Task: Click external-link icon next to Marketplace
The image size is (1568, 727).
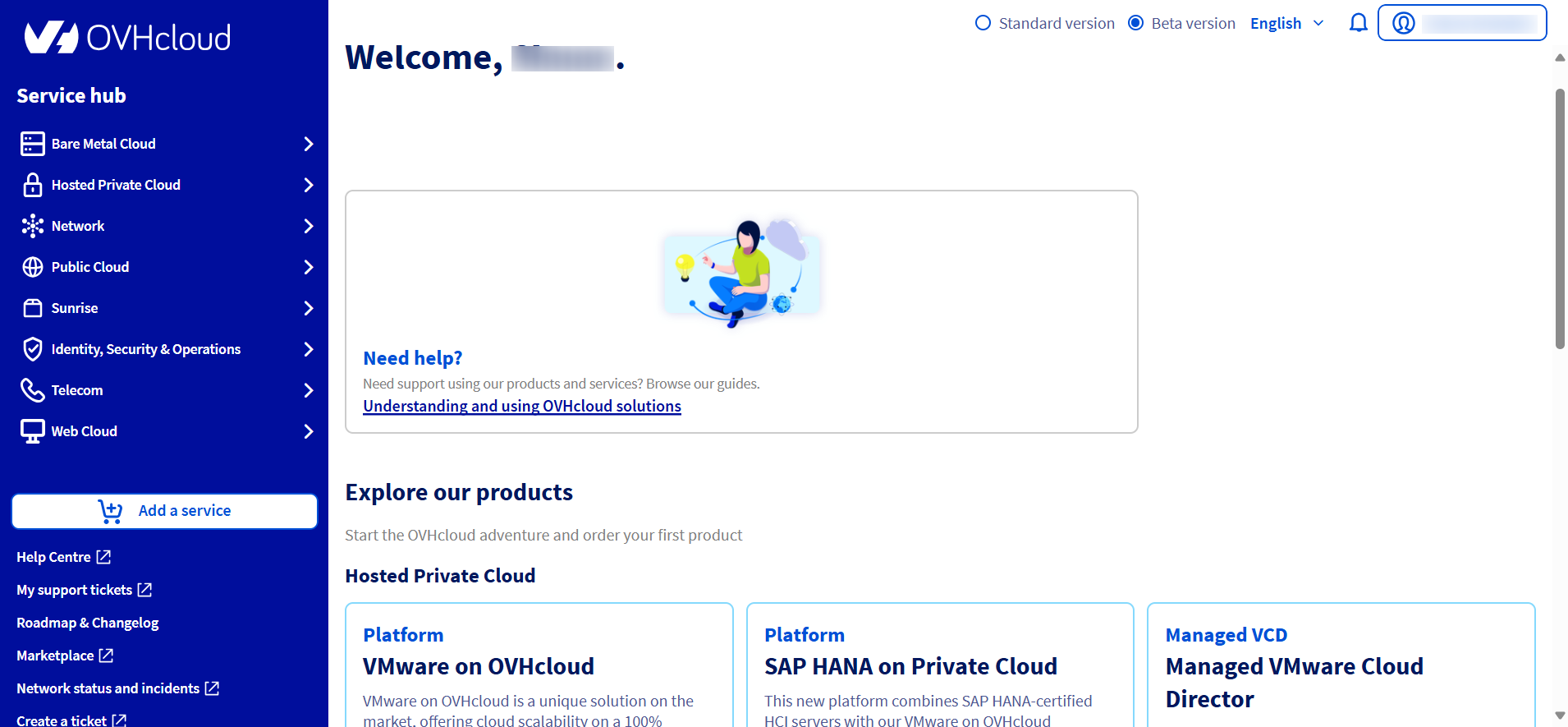Action: [106, 656]
